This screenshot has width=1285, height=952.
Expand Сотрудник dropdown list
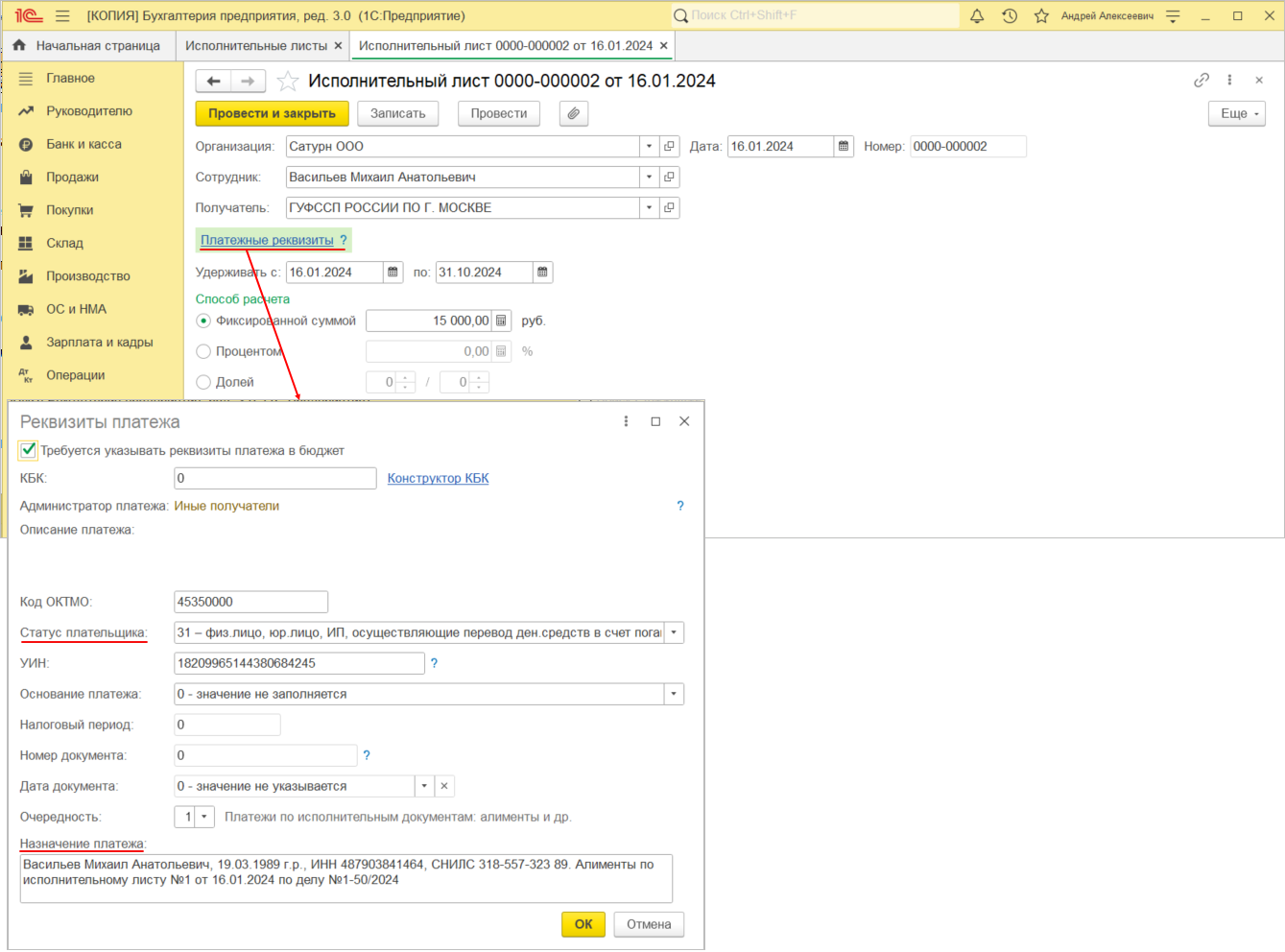click(x=650, y=178)
